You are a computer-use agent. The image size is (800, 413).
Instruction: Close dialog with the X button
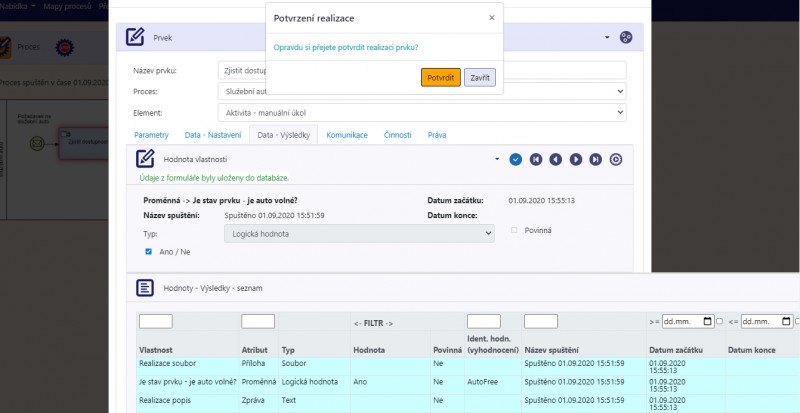pyautogui.click(x=491, y=18)
